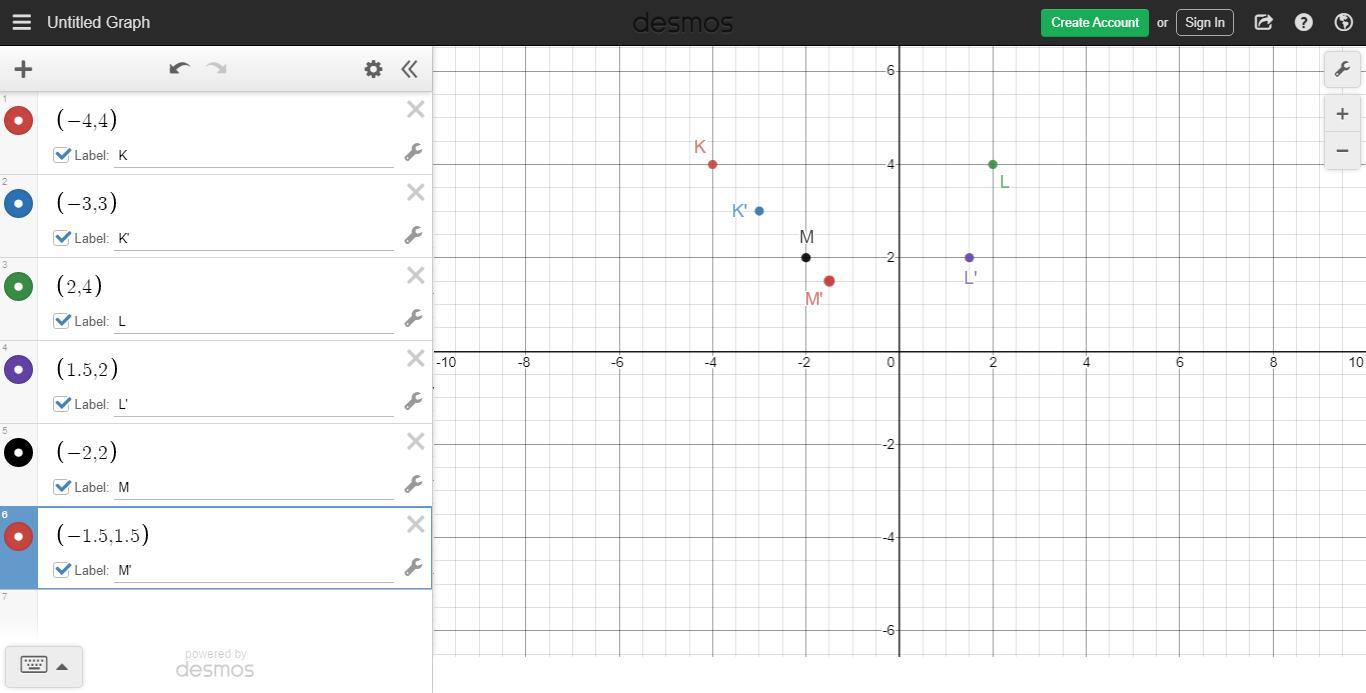Expand the keyboard toggle arrow
Image resolution: width=1366 pixels, height=693 pixels.
click(62, 666)
